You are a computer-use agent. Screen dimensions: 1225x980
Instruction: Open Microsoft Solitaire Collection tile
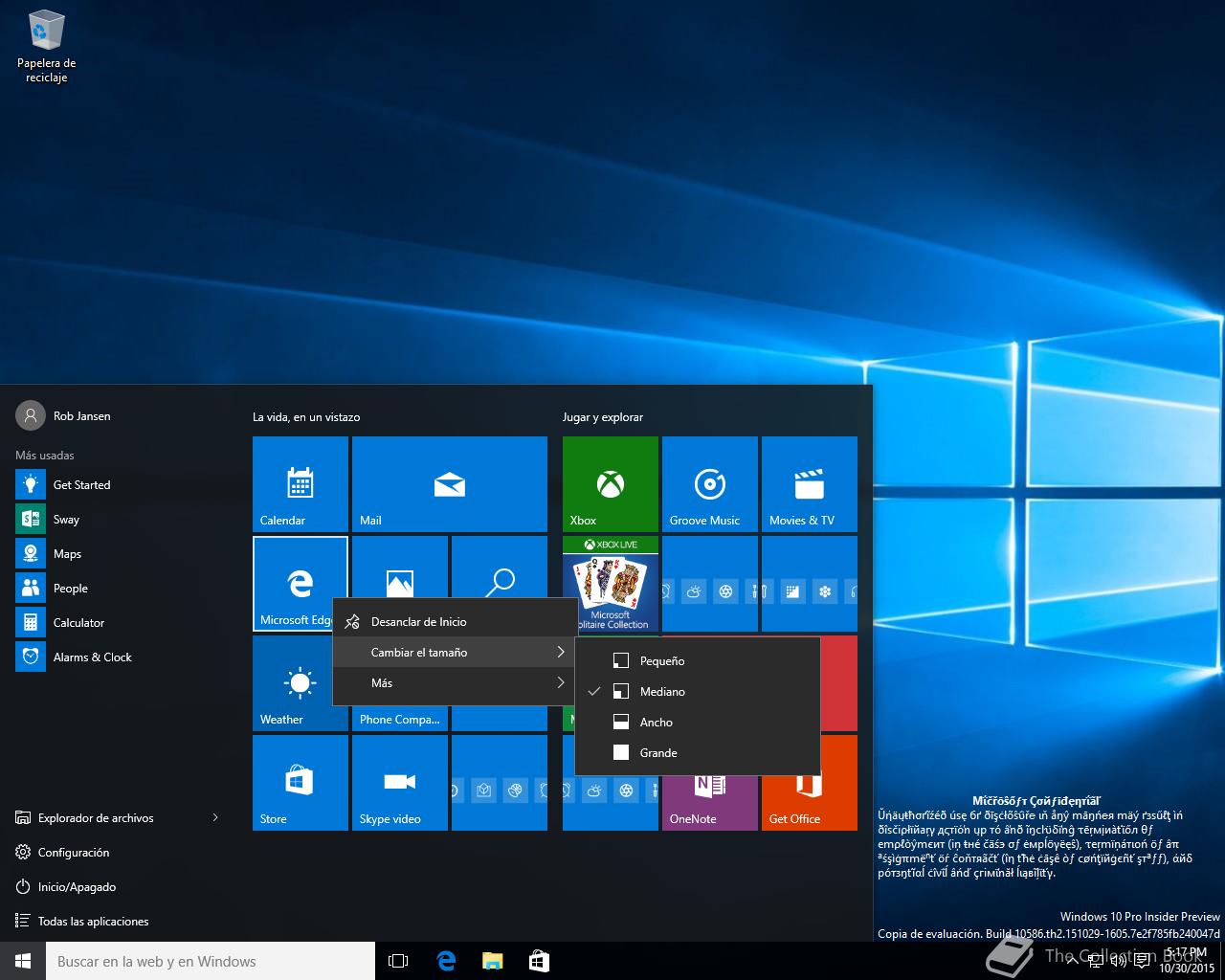(x=611, y=584)
